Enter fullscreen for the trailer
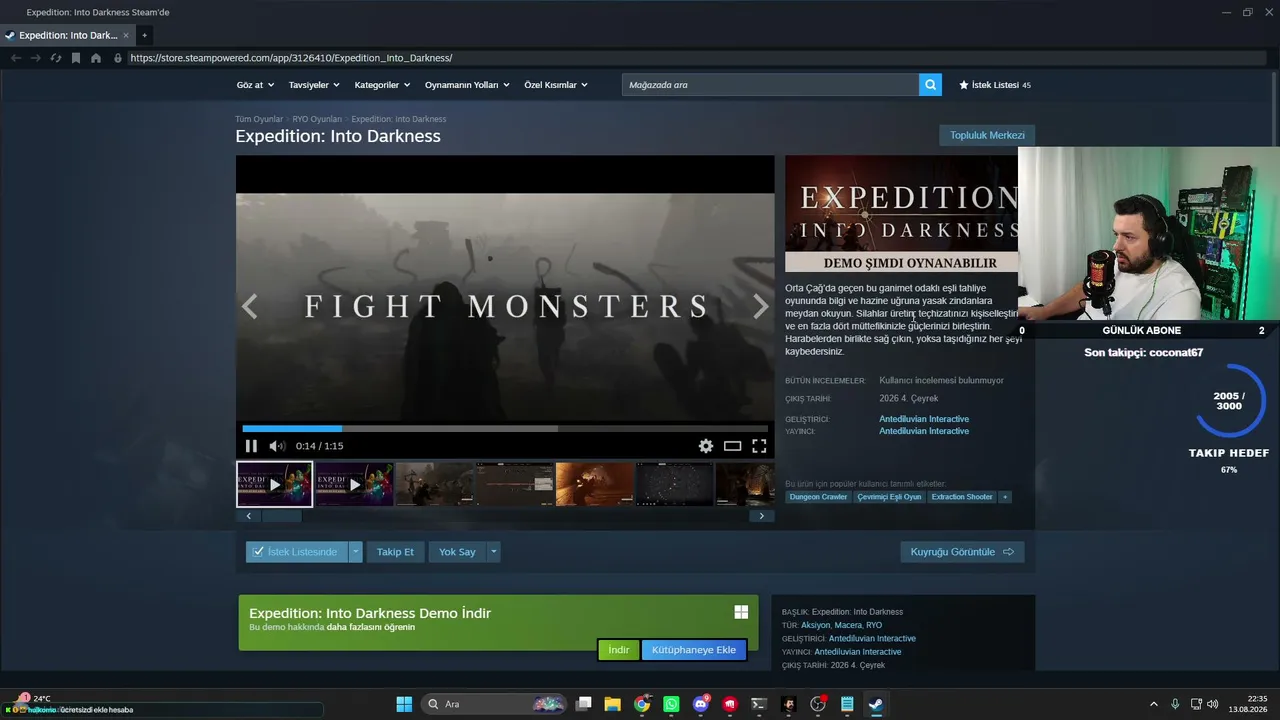 (x=759, y=446)
